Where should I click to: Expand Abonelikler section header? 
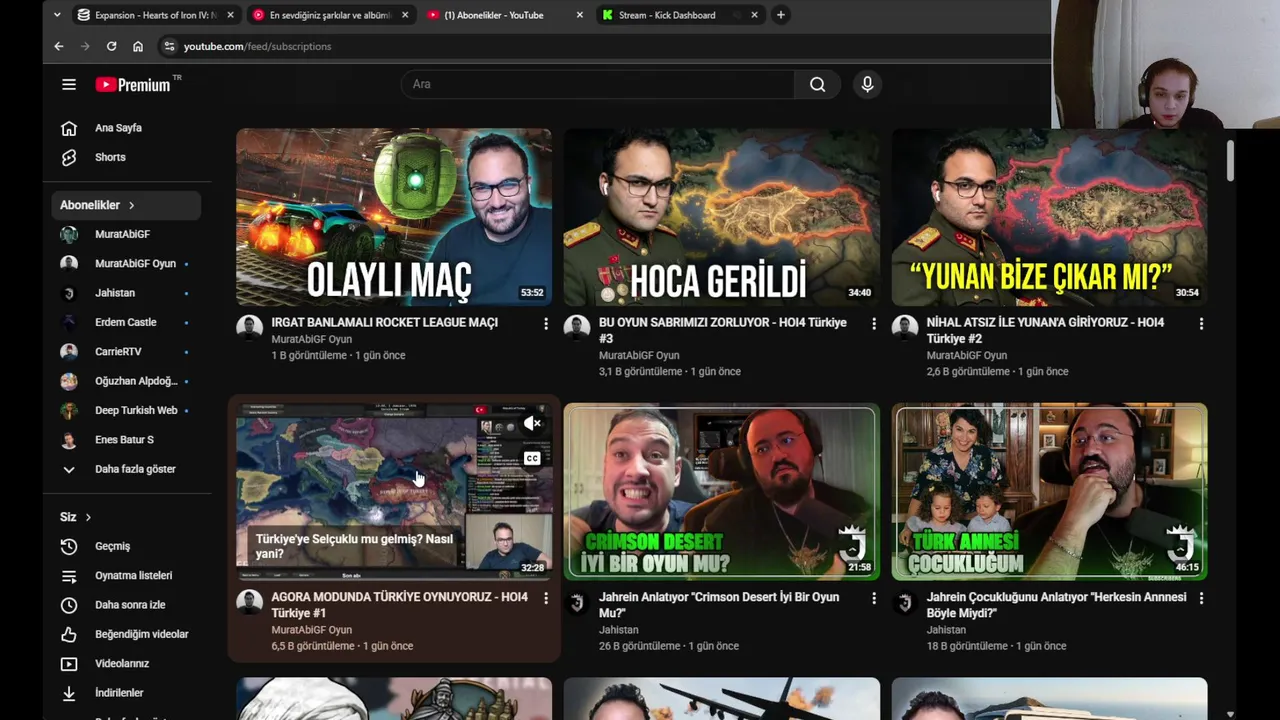126,205
